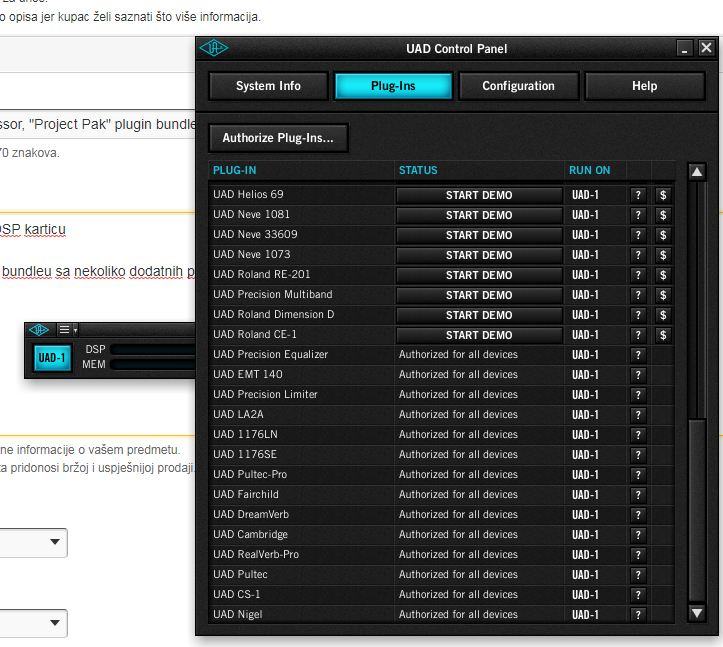Viewport: 723px width, 647px height.
Task: Open help for UAD 1176LN
Action: (x=638, y=435)
